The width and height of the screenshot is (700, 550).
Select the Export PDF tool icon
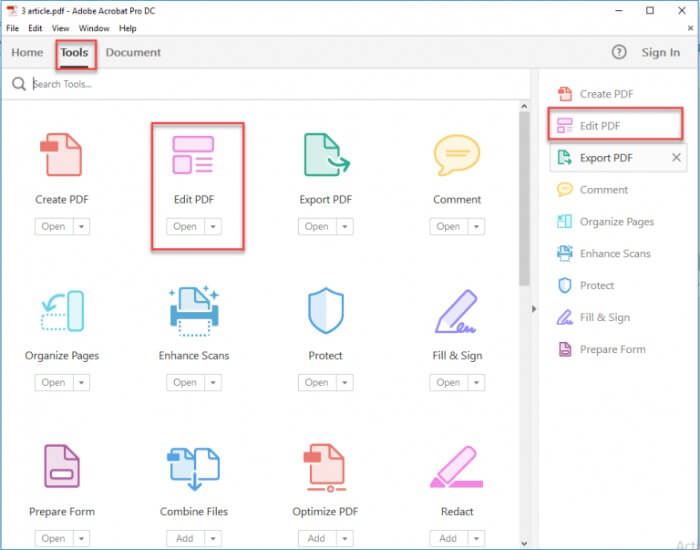pos(325,156)
